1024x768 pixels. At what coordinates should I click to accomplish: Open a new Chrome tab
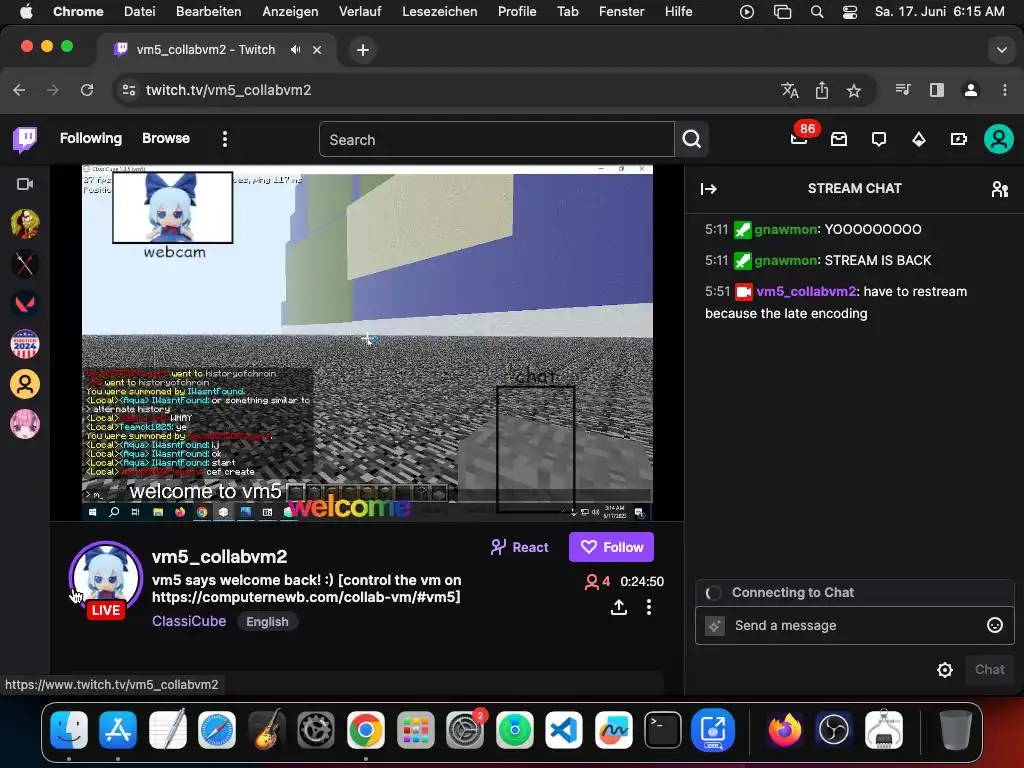tap(363, 50)
